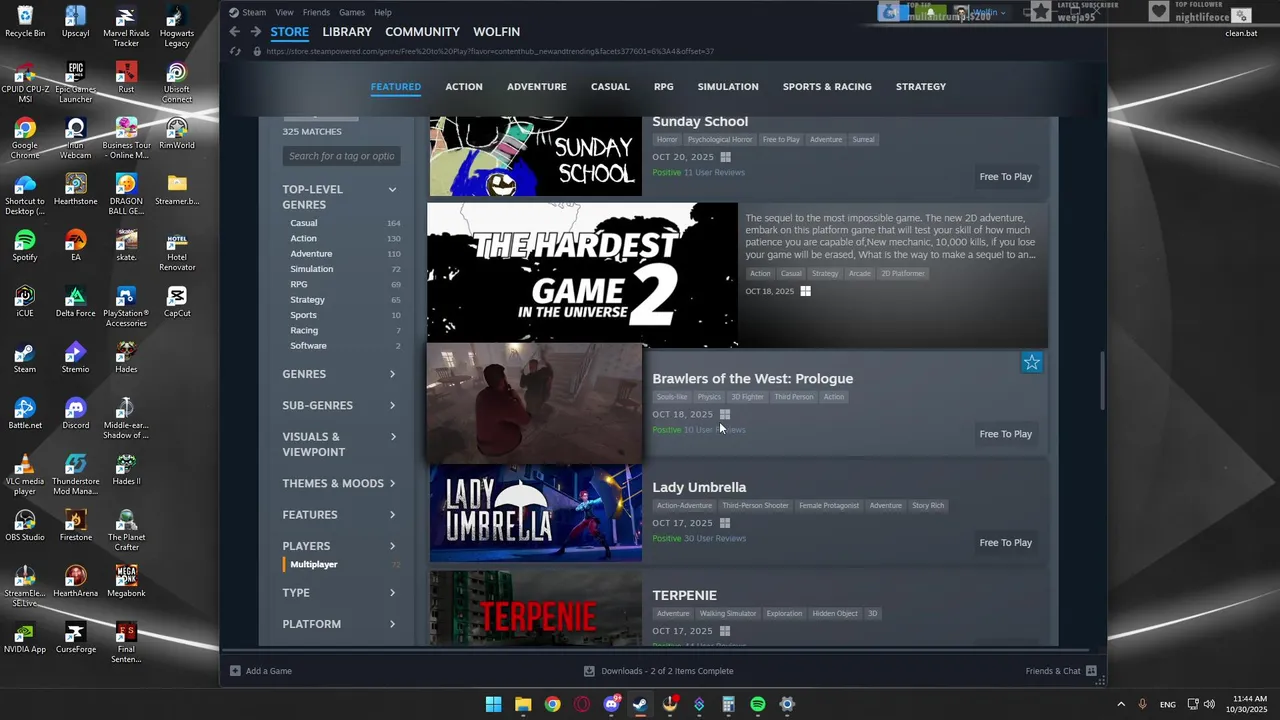This screenshot has height=720, width=1280.
Task: Filter by Software in sidebar
Action: [308, 346]
